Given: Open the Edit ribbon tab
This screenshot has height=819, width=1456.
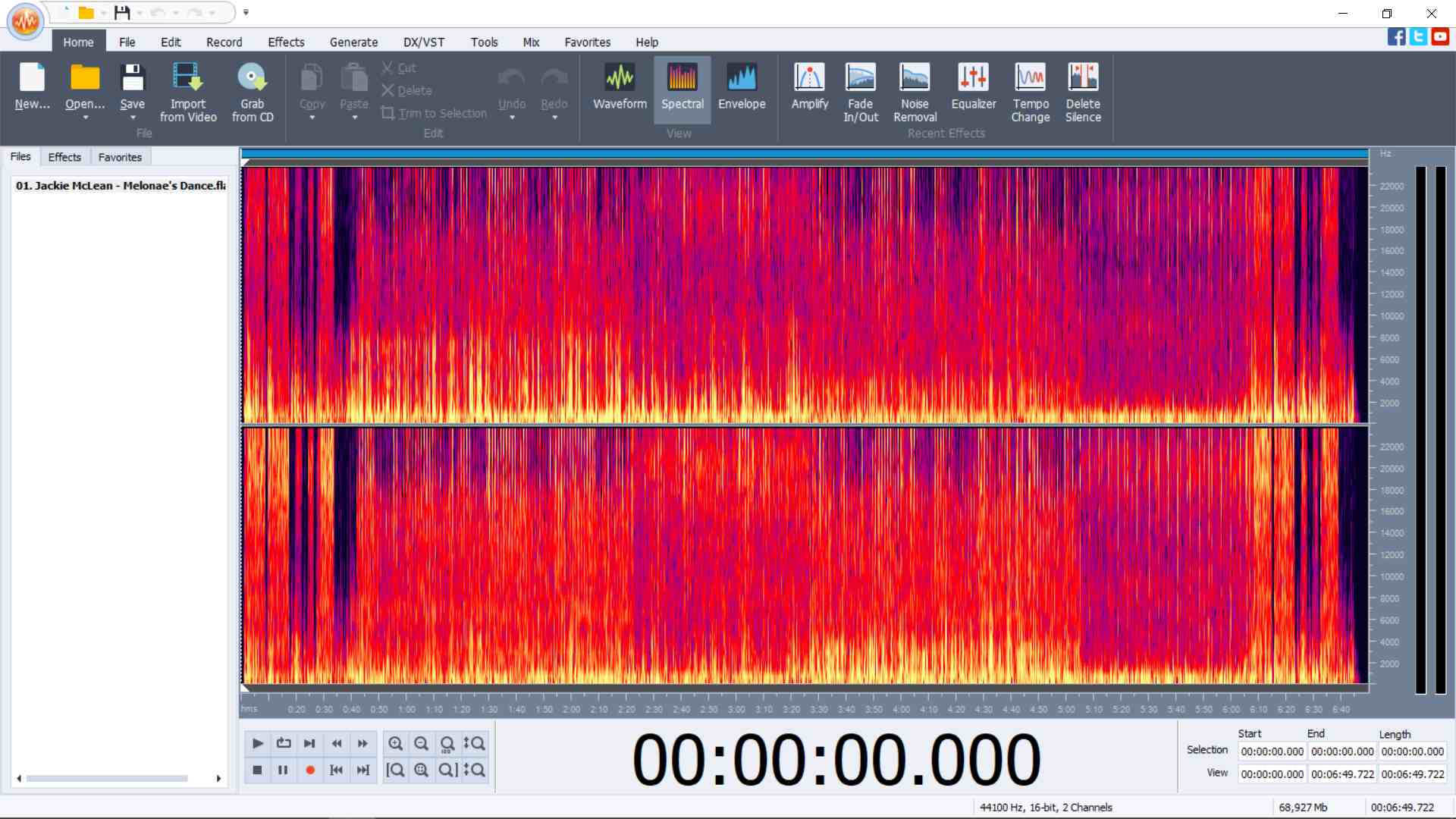Looking at the screenshot, I should click(171, 42).
